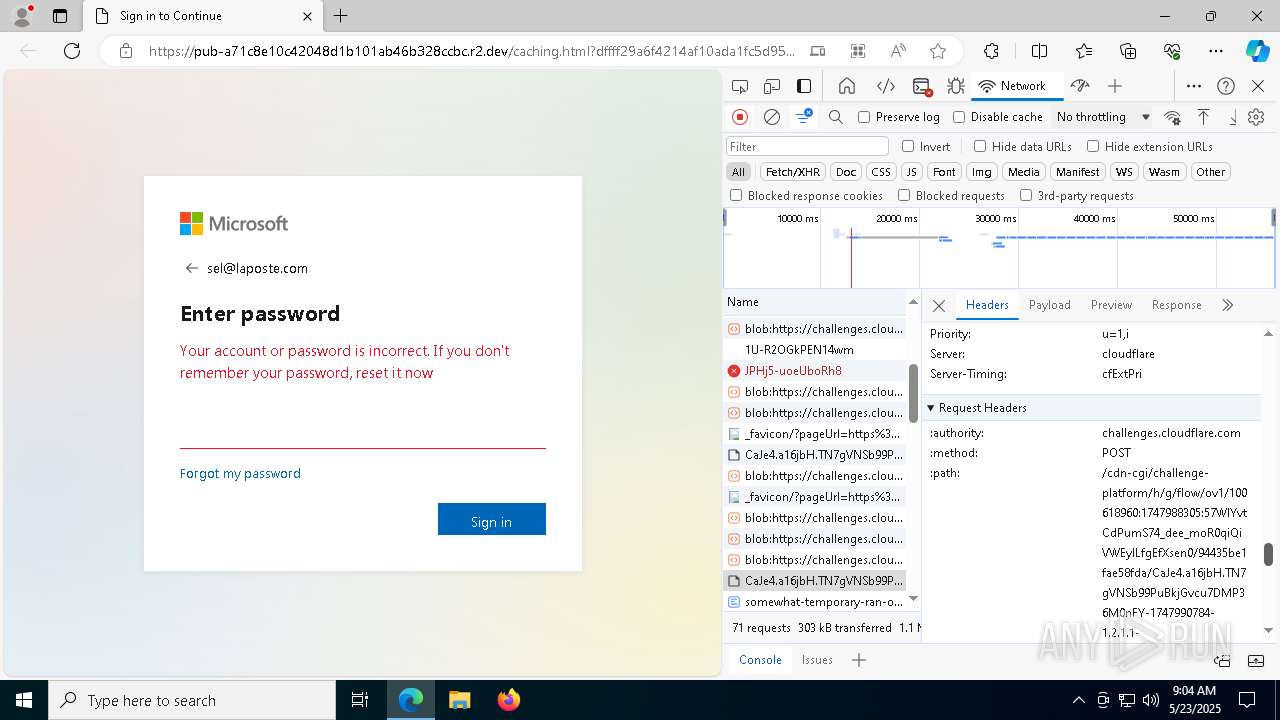Import HAR file upload arrow icon
The height and width of the screenshot is (720, 1280).
[x=1204, y=117]
